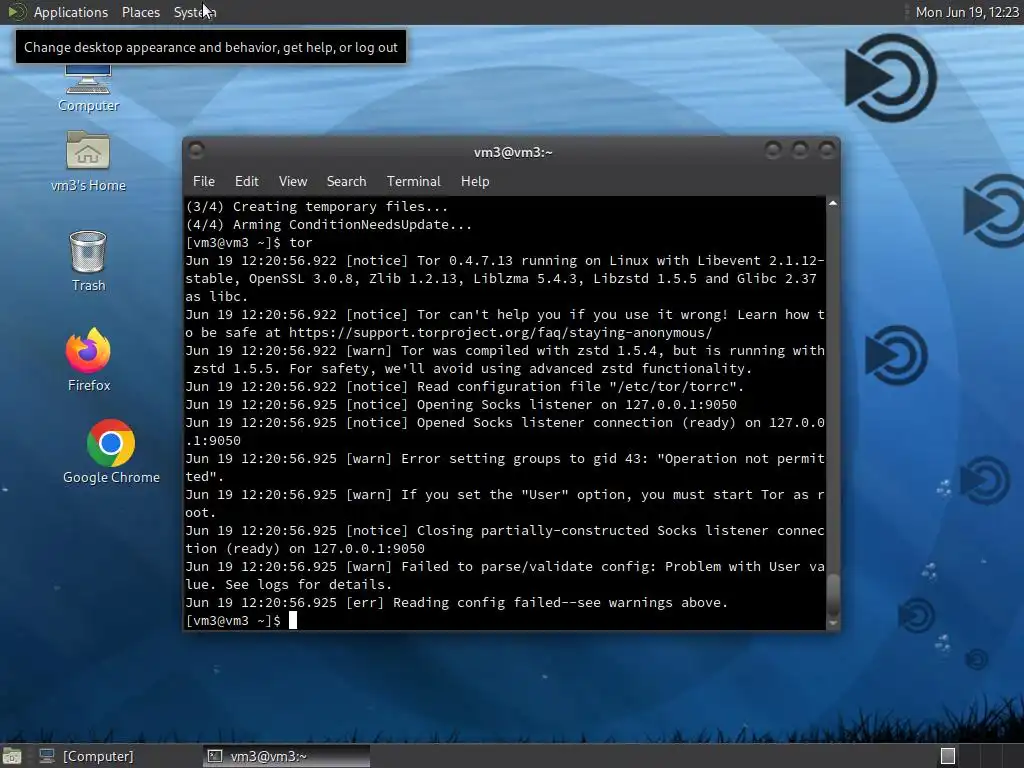
Task: Click the terminal scrollbar up arrow
Action: pos(833,204)
